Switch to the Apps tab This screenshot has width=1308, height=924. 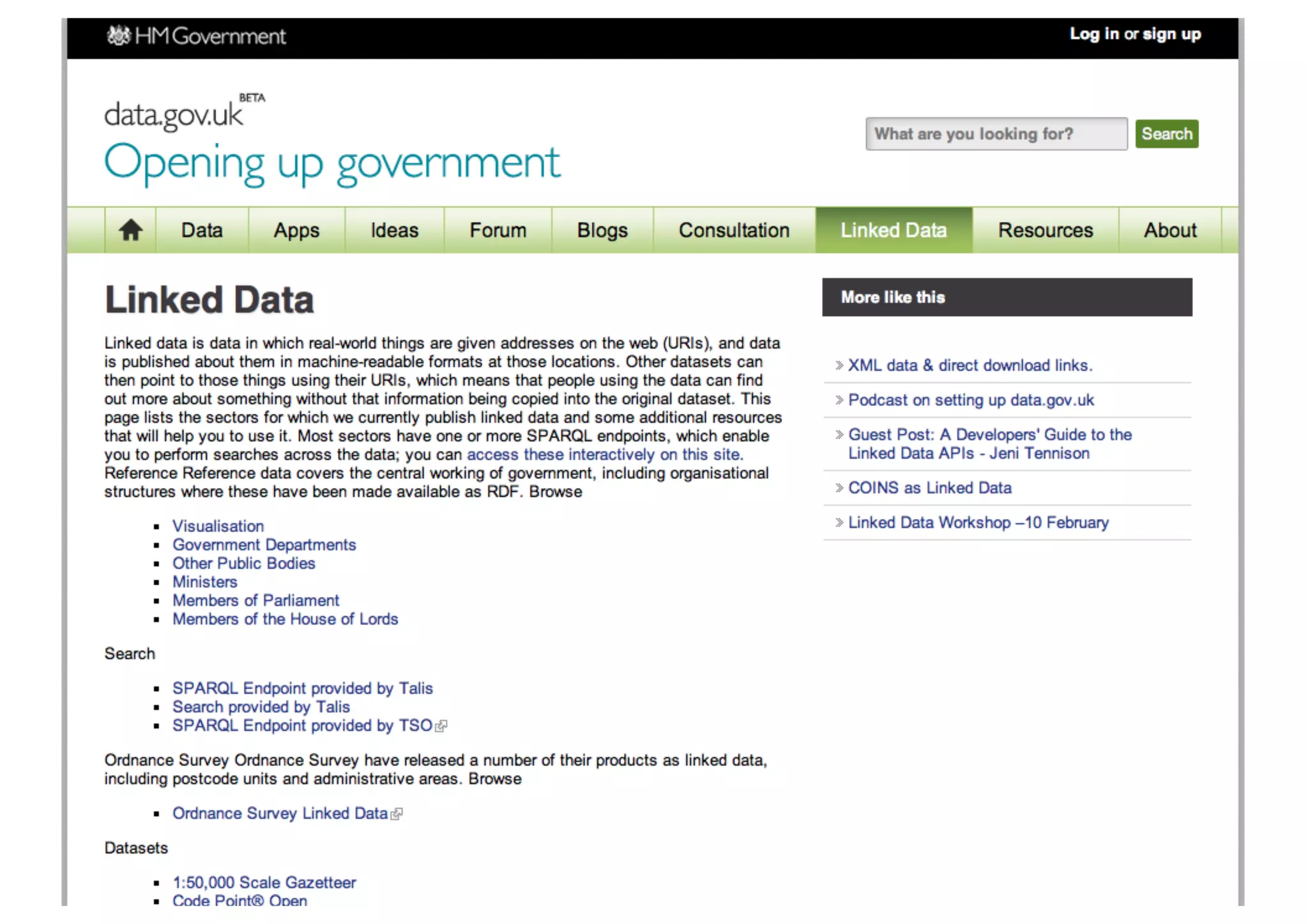click(296, 230)
